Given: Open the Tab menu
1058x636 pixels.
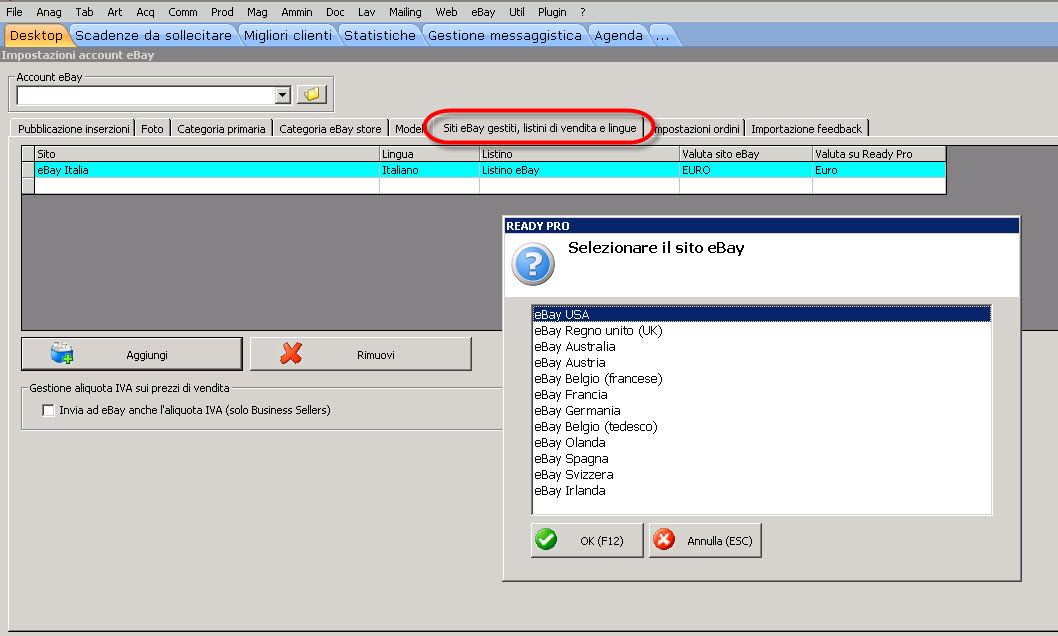Looking at the screenshot, I should click(x=84, y=12).
